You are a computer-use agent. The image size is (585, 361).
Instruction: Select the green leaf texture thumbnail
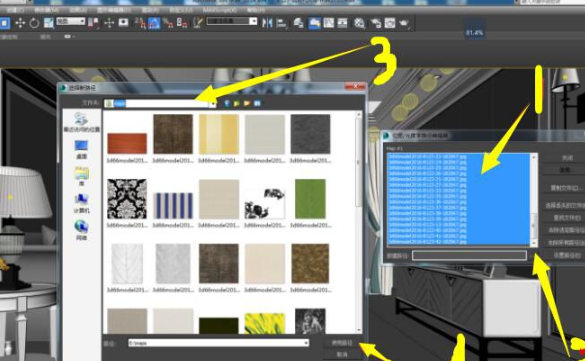coord(310,199)
